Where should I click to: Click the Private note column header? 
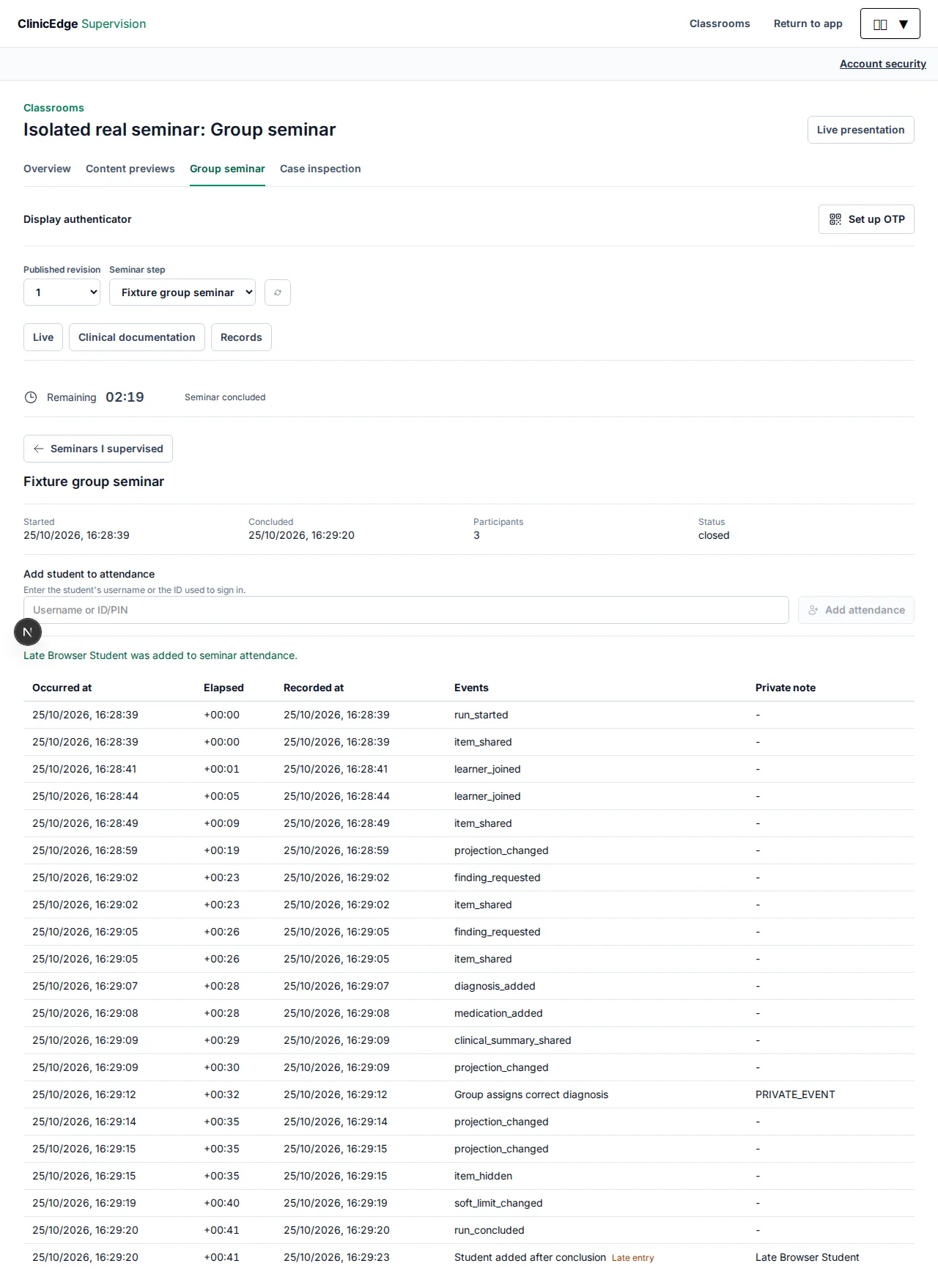coord(786,688)
